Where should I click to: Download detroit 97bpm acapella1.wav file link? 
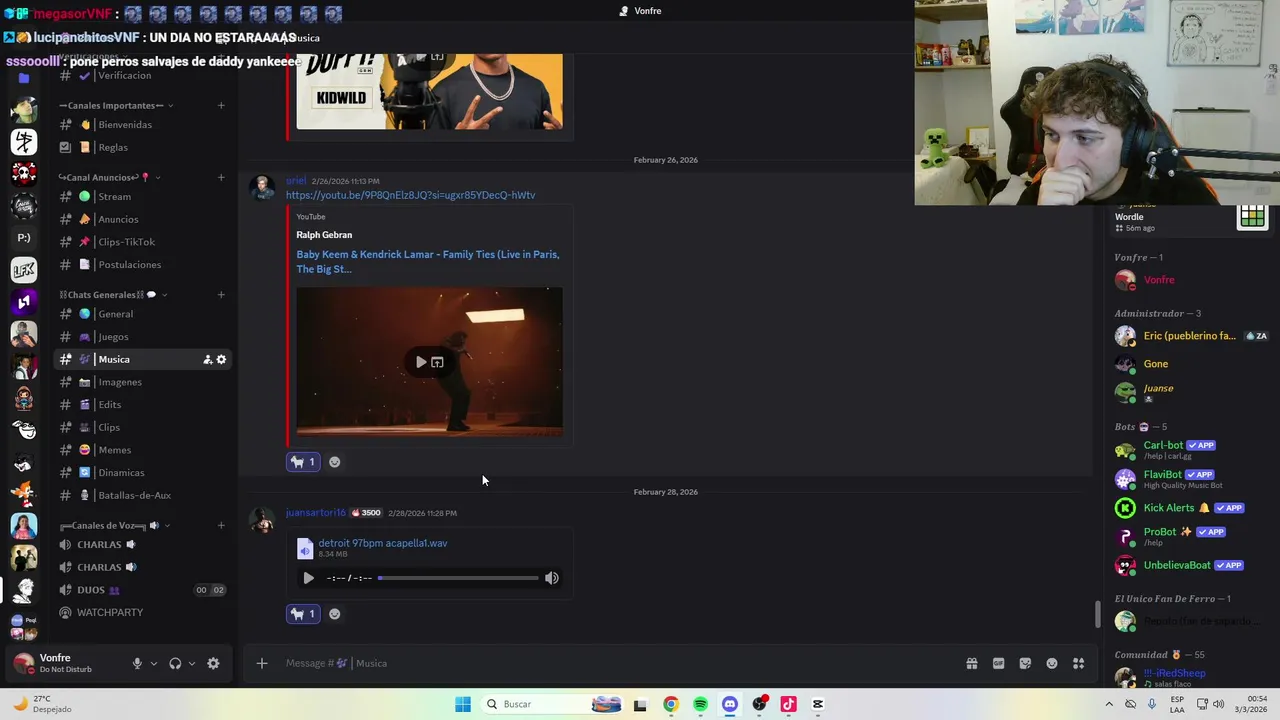point(383,543)
